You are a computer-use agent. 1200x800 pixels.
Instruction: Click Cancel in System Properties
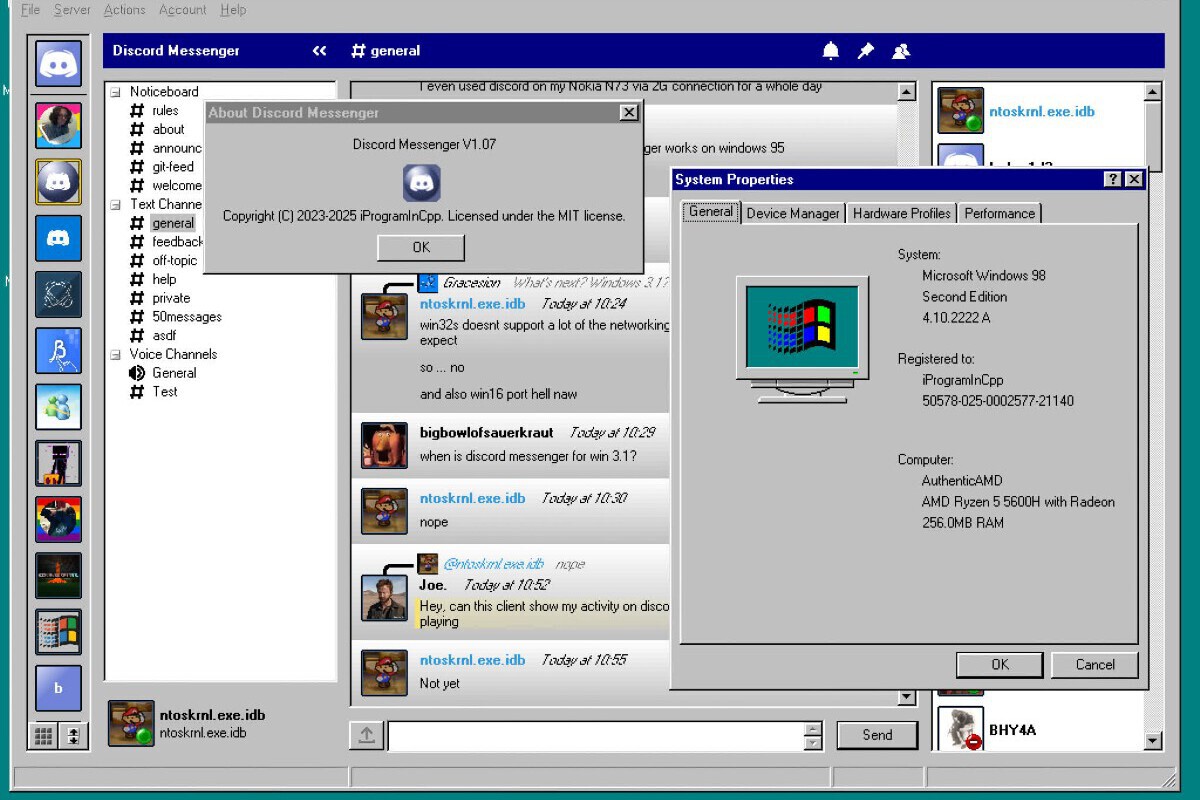tap(1095, 665)
